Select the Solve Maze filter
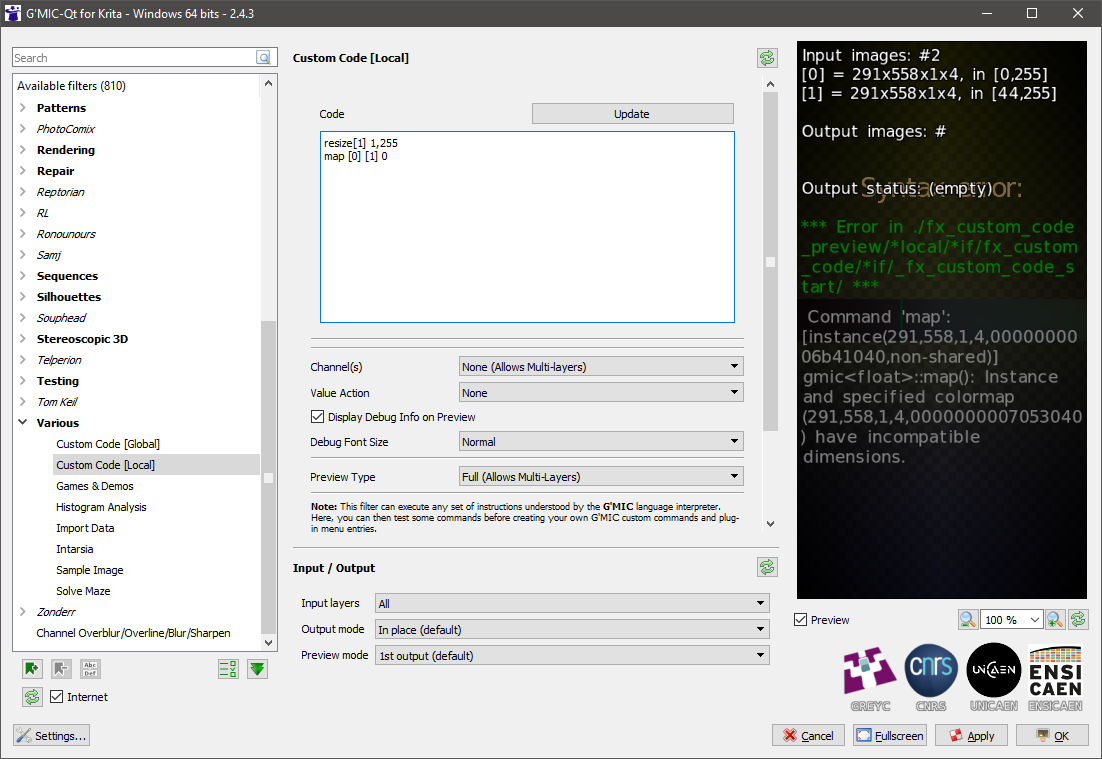Screen dimensions: 1102x759 83,591
